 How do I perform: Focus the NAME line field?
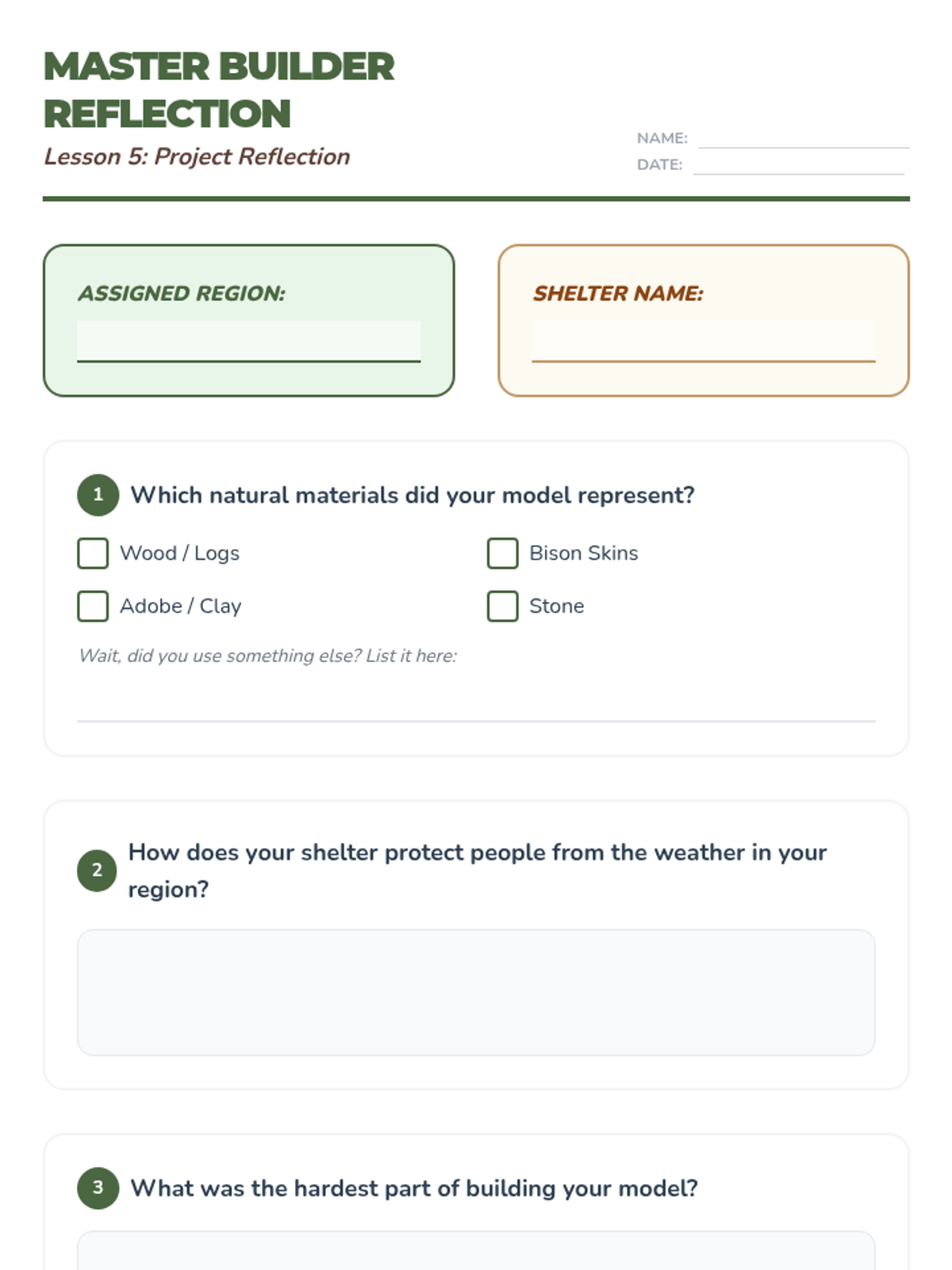click(x=803, y=138)
